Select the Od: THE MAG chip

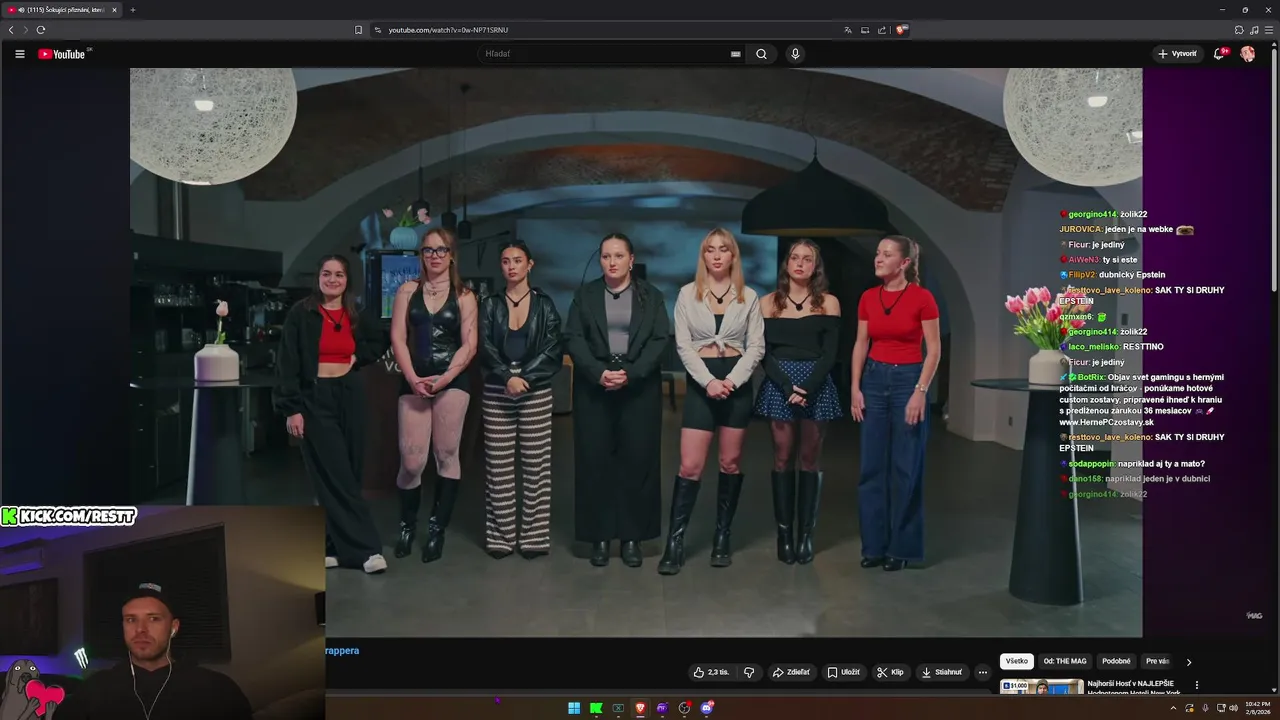pyautogui.click(x=1065, y=661)
